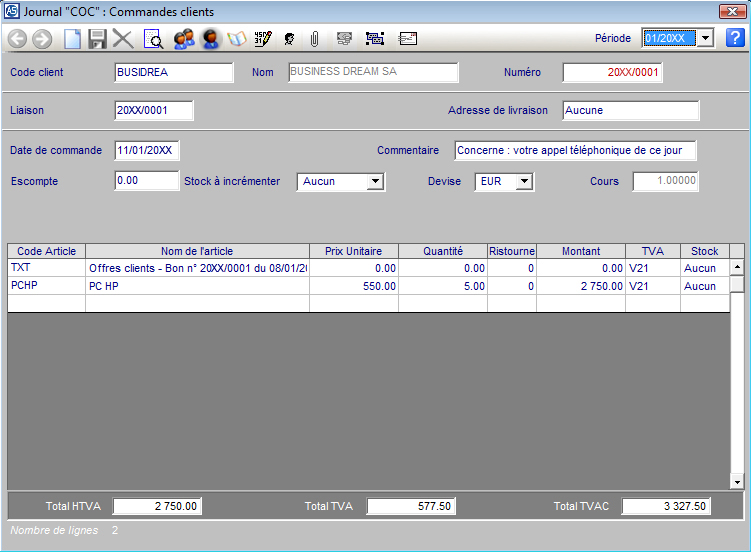
Task: Open the Stock à incrémenter dropdown
Action: pyautogui.click(x=375, y=182)
